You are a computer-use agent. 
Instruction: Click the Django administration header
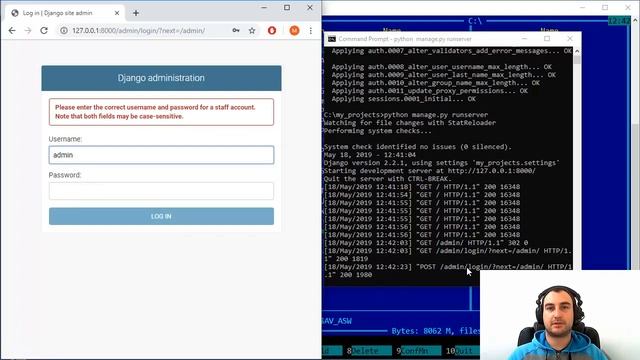161,78
